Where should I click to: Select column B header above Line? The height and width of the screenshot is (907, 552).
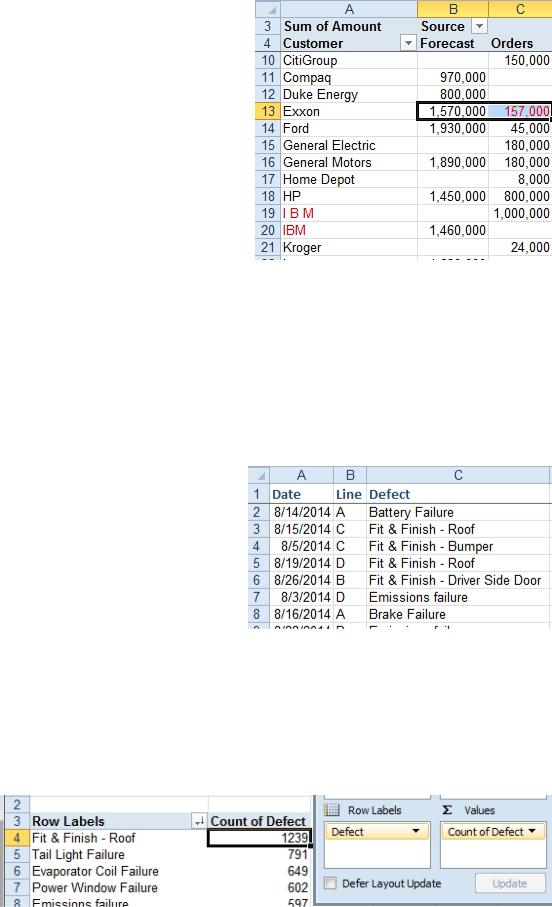[x=350, y=475]
